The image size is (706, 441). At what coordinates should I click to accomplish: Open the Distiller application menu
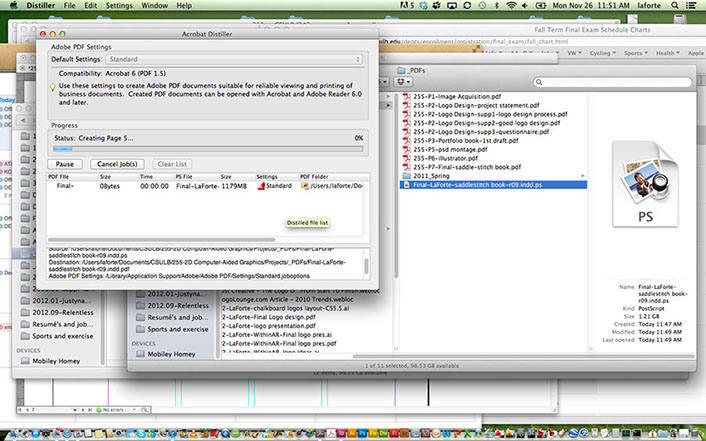click(41, 5)
